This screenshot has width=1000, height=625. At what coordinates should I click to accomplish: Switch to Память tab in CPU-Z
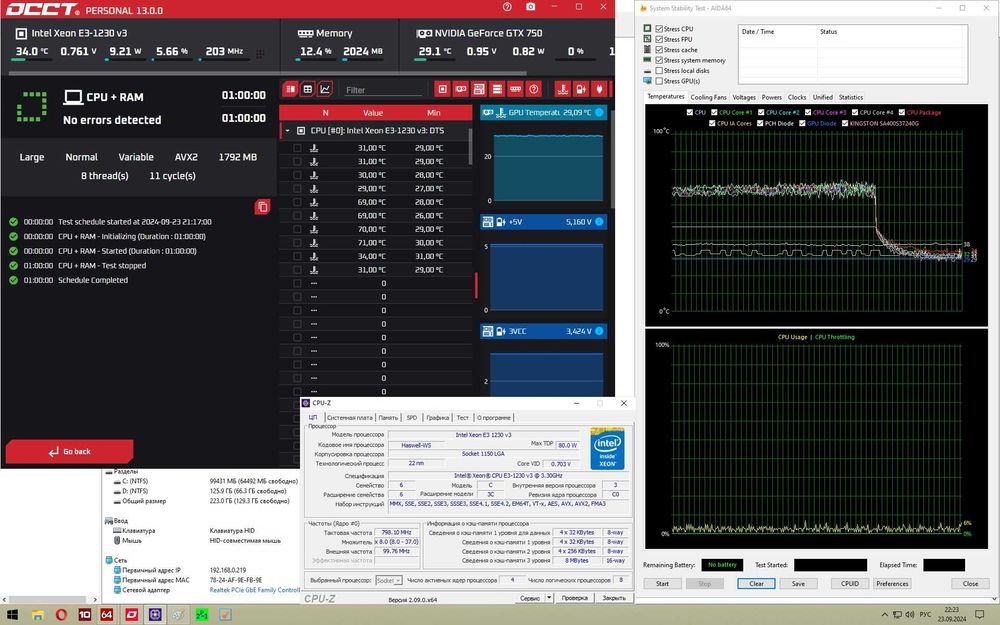pyautogui.click(x=388, y=418)
